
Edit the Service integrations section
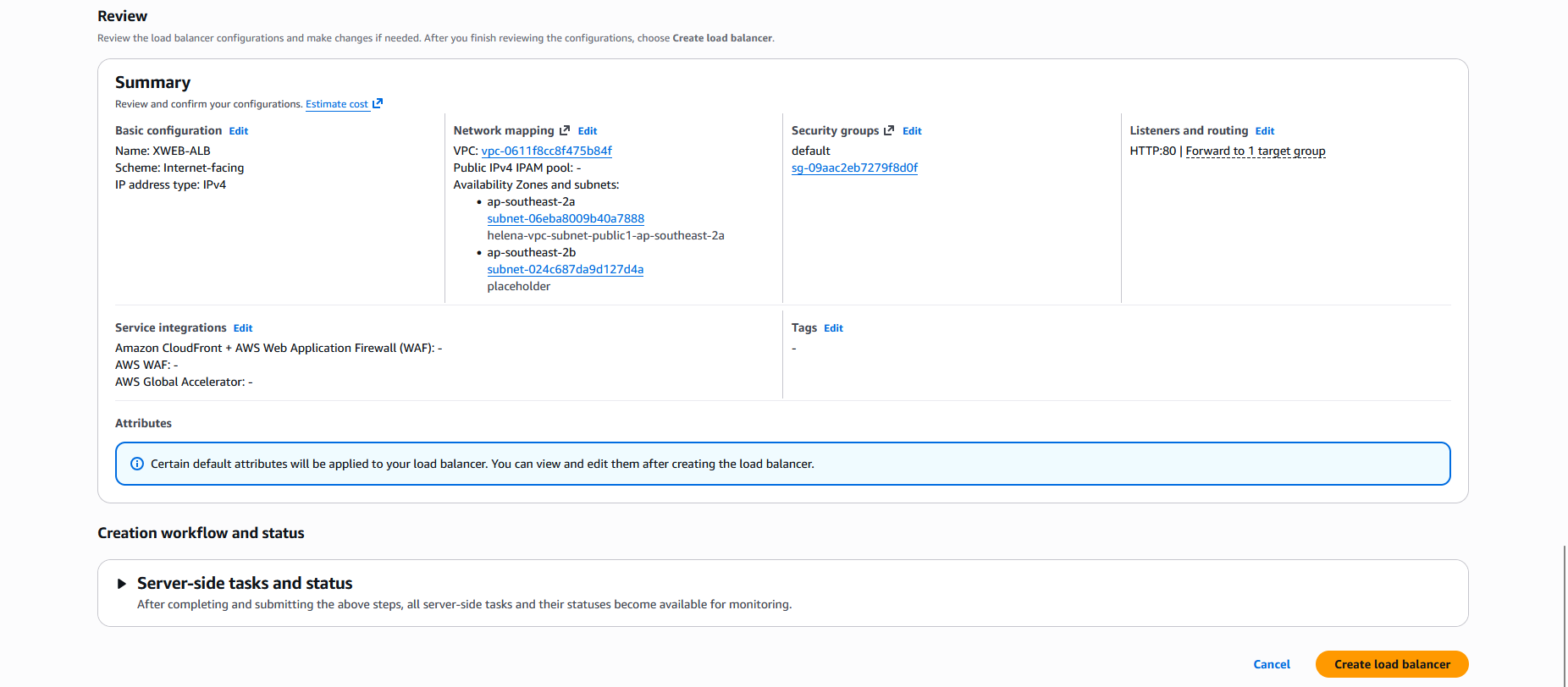243,328
